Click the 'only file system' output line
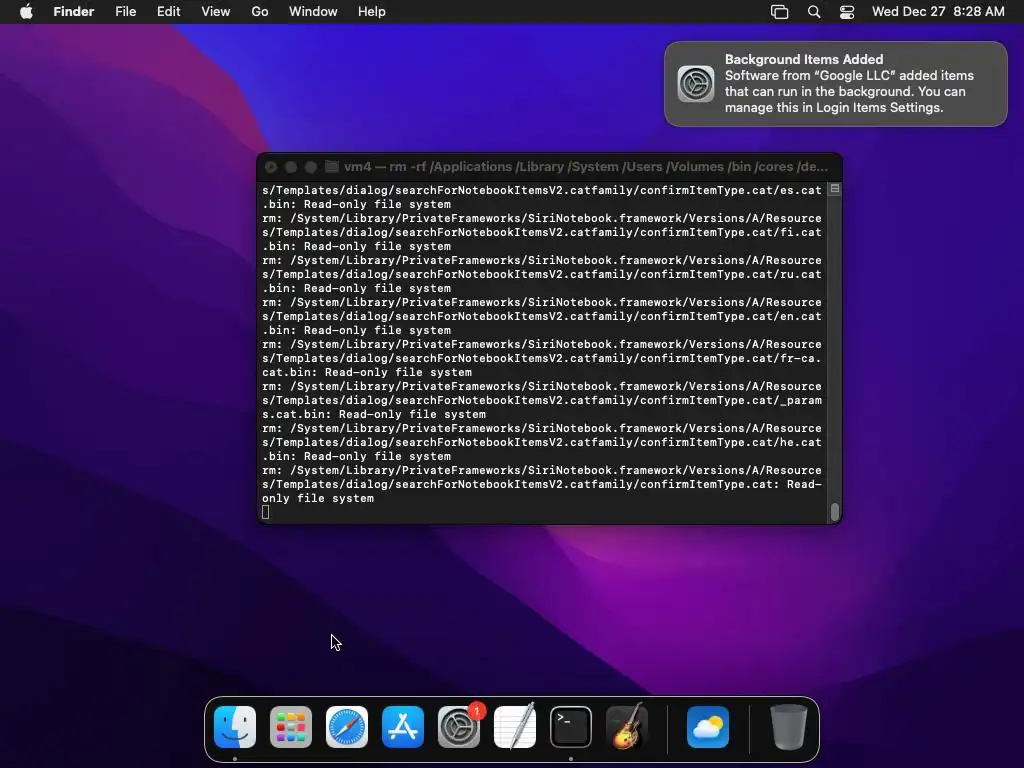This screenshot has width=1024, height=768. pyautogui.click(x=318, y=498)
